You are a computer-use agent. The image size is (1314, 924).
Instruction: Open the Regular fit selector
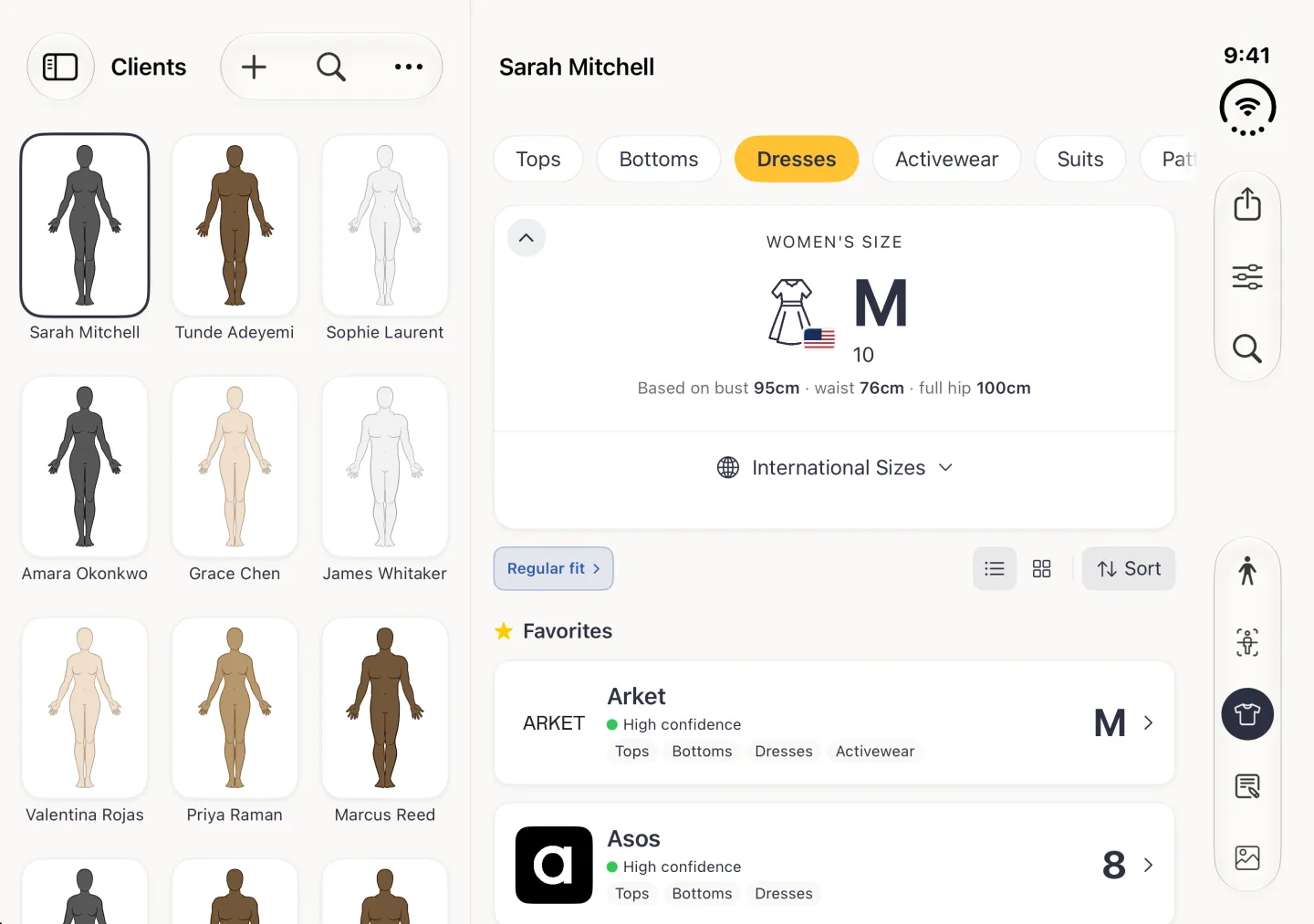(x=554, y=568)
